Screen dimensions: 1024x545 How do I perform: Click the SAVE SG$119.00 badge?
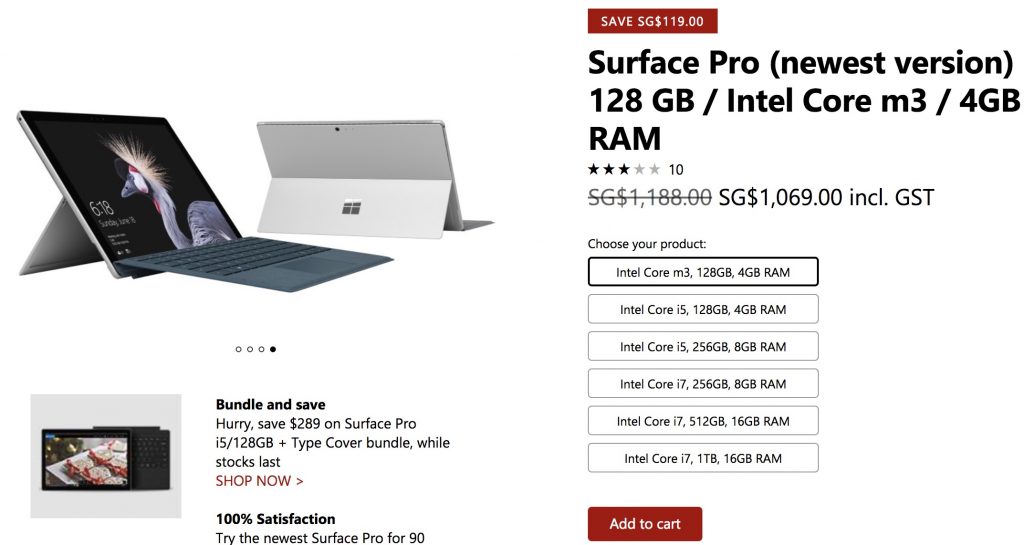point(652,21)
